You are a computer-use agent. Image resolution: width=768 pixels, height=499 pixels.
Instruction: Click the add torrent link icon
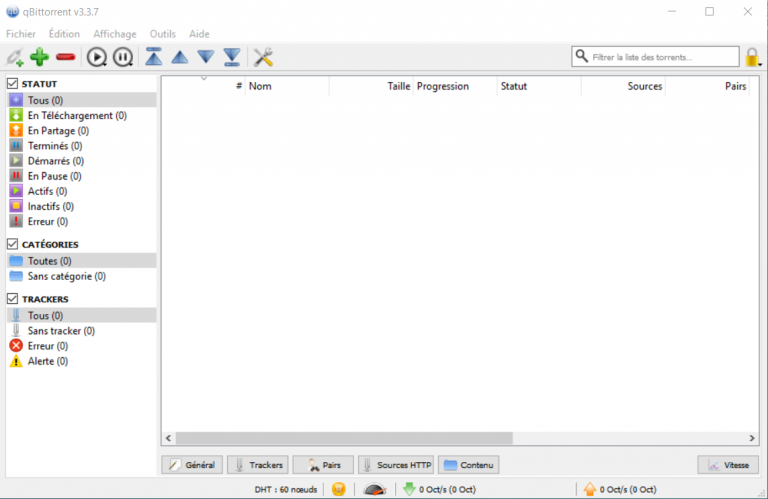pos(15,57)
